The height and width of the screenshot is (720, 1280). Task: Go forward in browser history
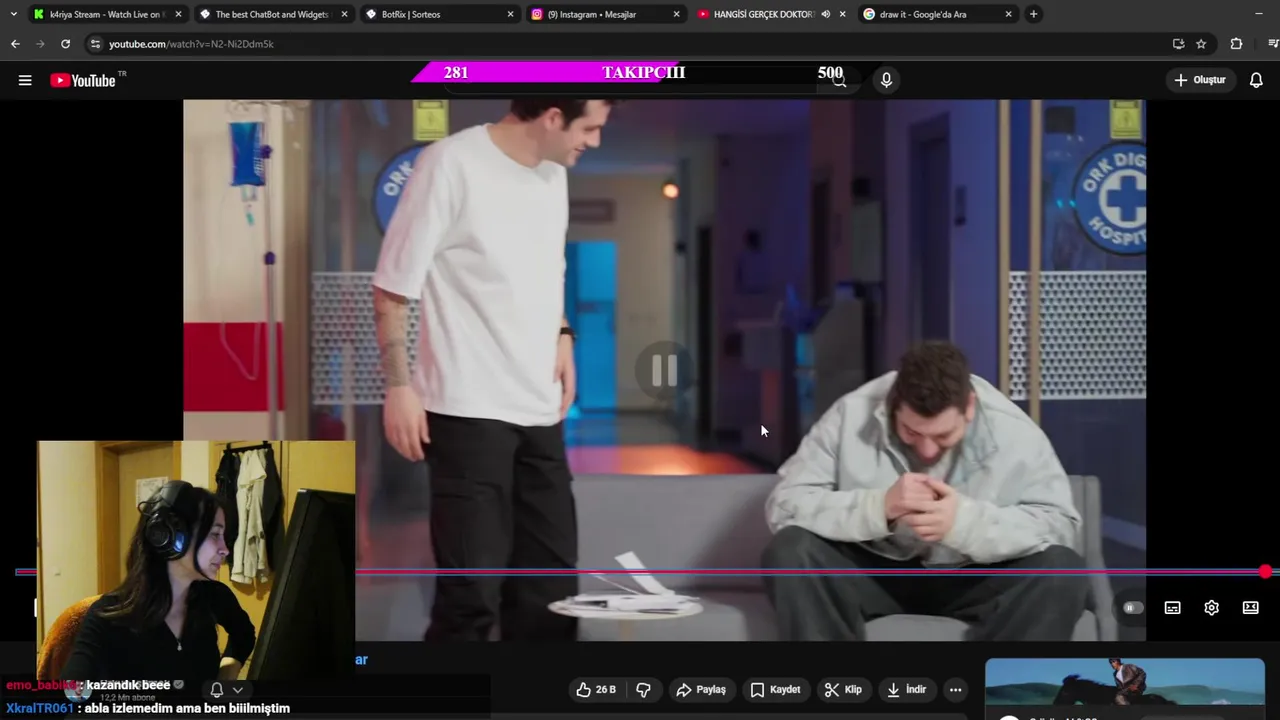pyautogui.click(x=40, y=44)
